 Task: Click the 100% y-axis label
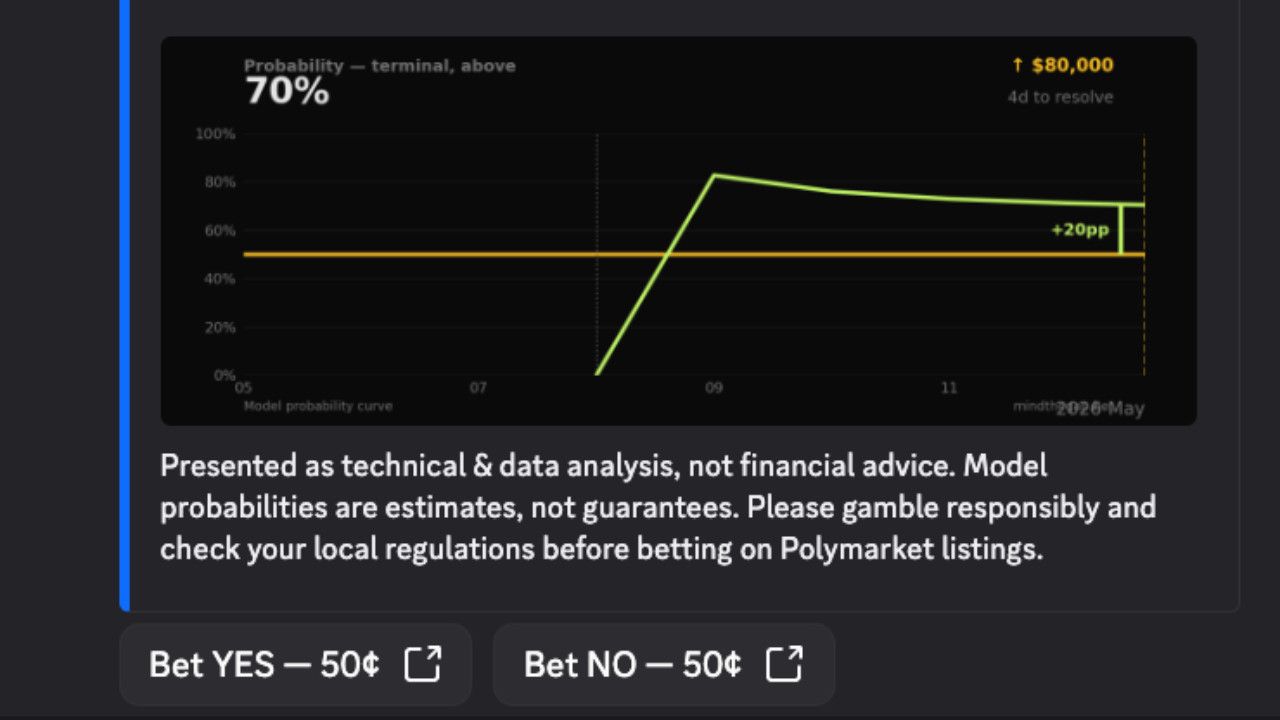tap(215, 134)
